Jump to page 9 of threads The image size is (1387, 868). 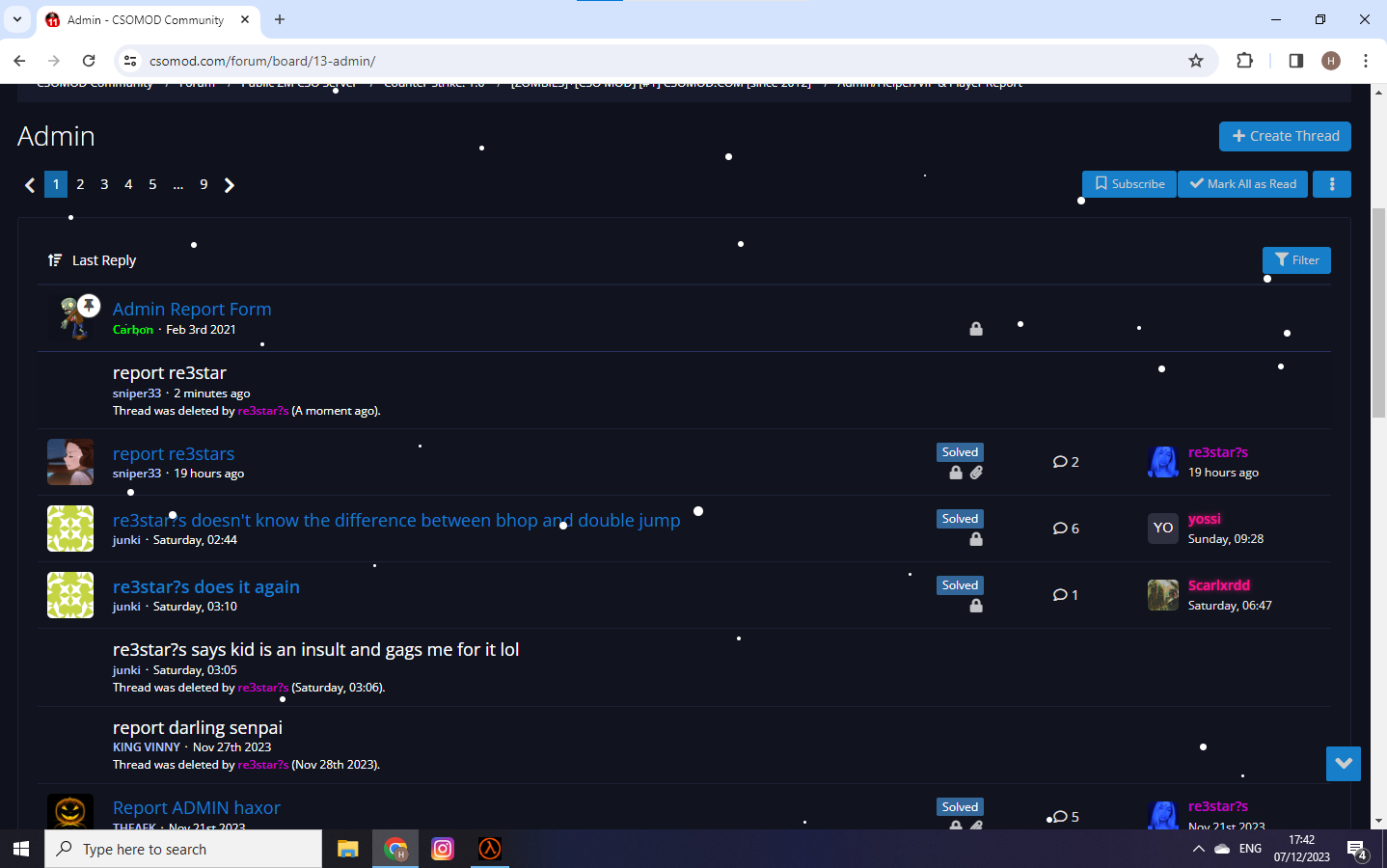[204, 184]
